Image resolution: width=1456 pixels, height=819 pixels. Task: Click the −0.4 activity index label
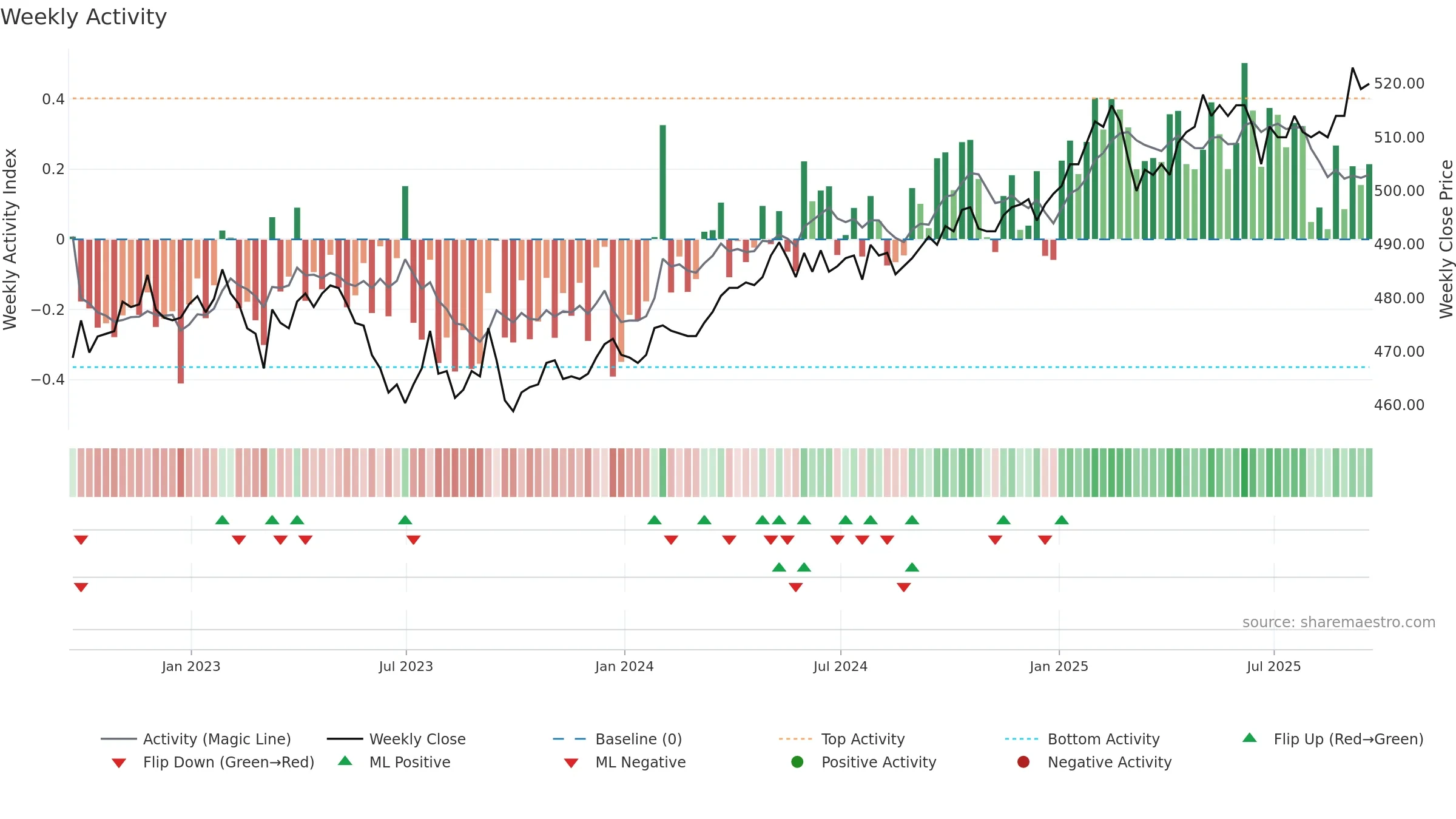point(48,379)
